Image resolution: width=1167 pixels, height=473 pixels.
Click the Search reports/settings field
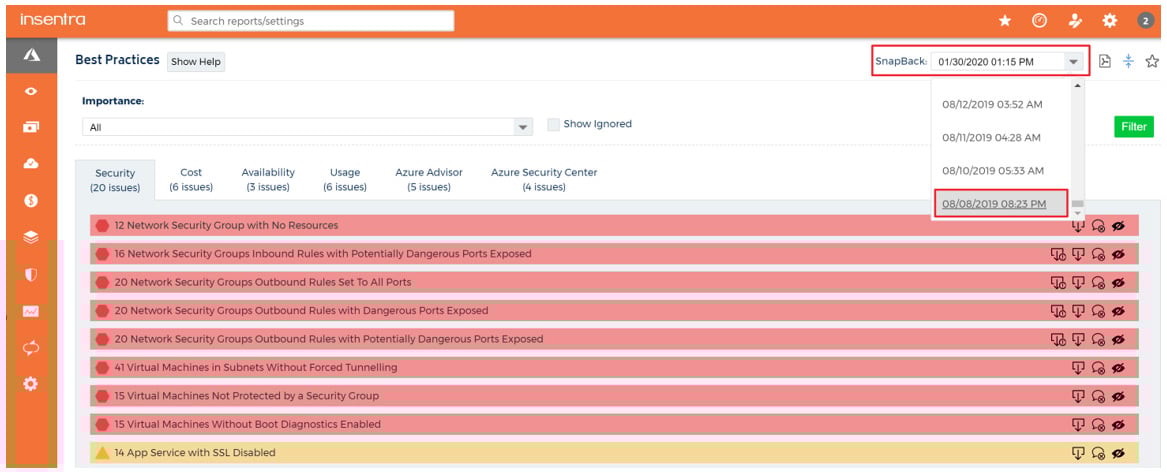[311, 20]
